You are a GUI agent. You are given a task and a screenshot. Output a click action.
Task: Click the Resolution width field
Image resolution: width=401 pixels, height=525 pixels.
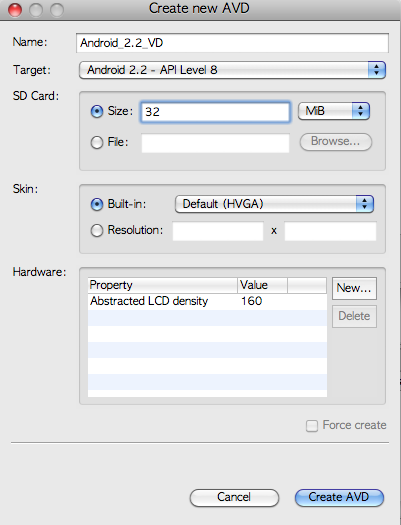pos(218,231)
